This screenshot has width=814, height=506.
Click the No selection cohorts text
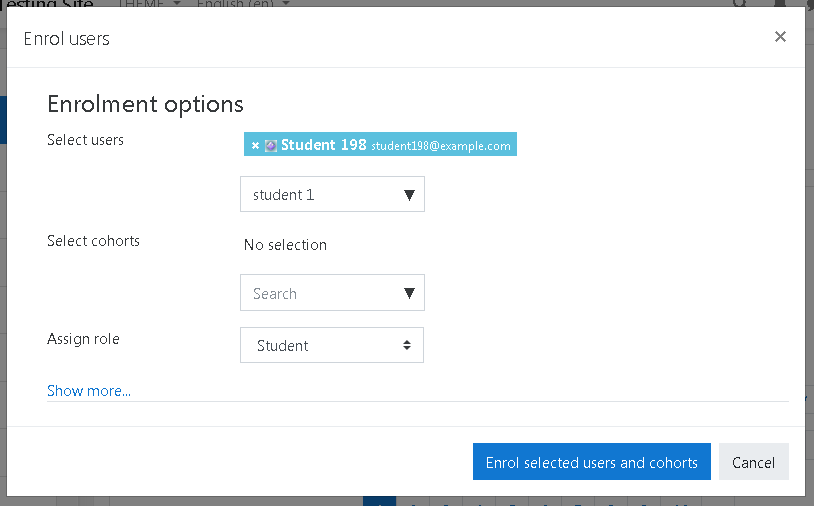(285, 244)
